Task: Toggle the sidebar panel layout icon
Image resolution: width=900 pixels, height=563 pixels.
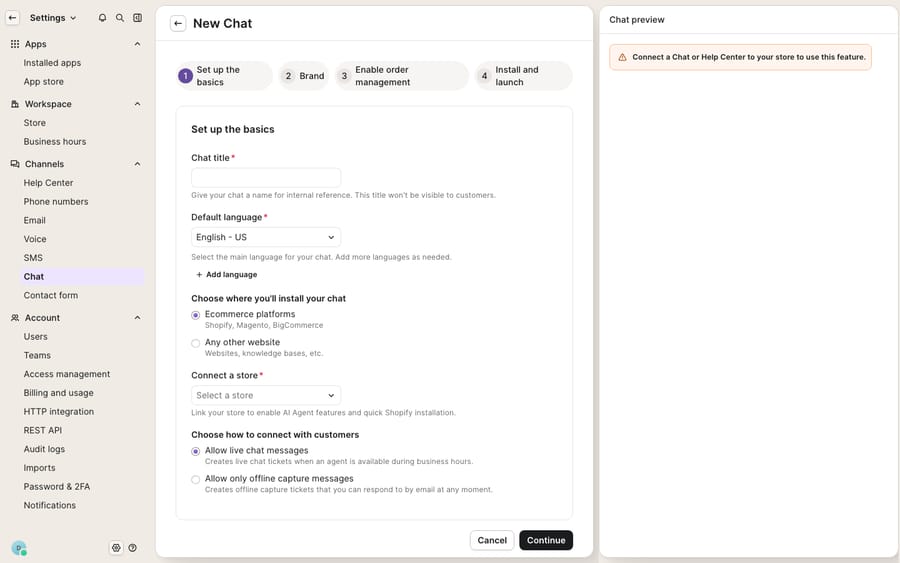Action: tap(138, 18)
